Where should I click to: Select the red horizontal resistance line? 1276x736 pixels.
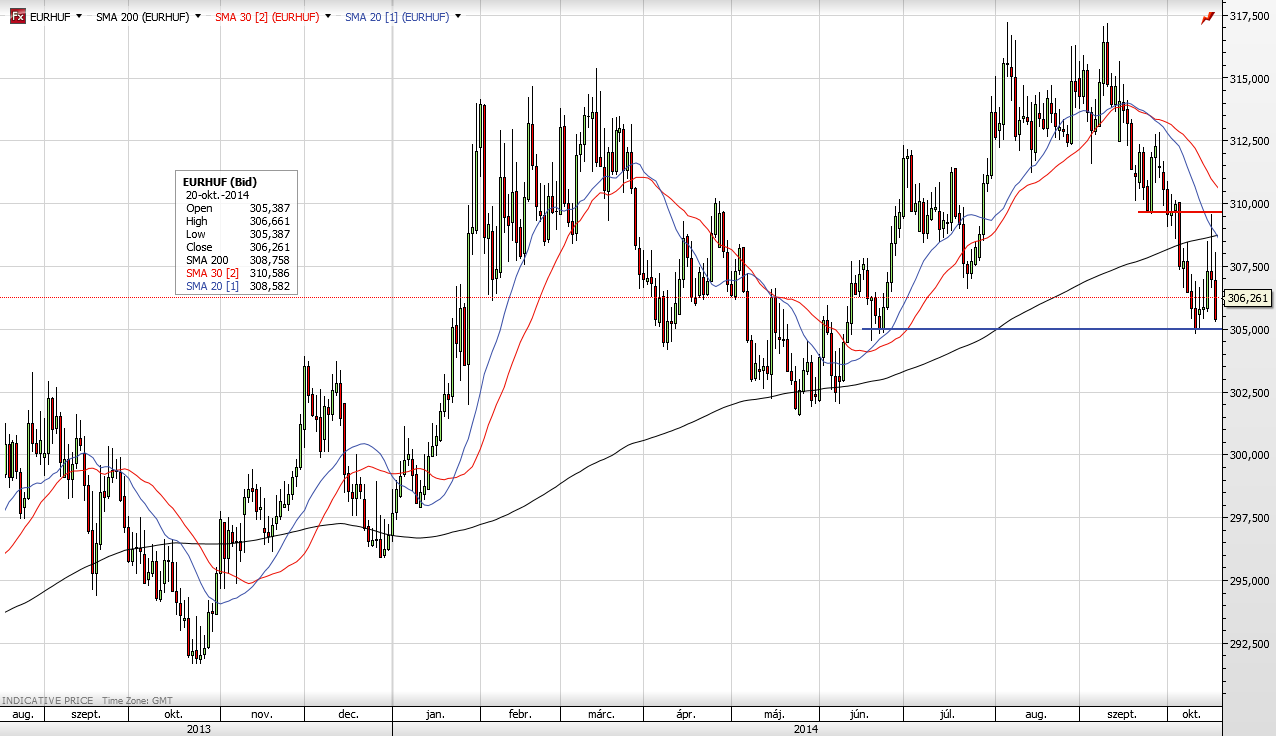point(1179,212)
